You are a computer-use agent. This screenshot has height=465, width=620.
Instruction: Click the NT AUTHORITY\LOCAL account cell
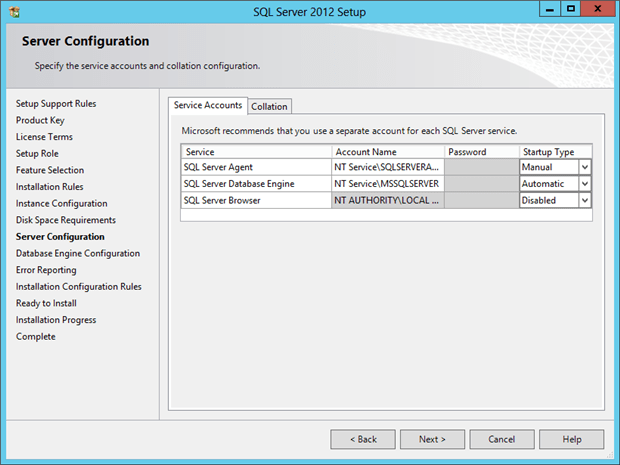click(388, 200)
